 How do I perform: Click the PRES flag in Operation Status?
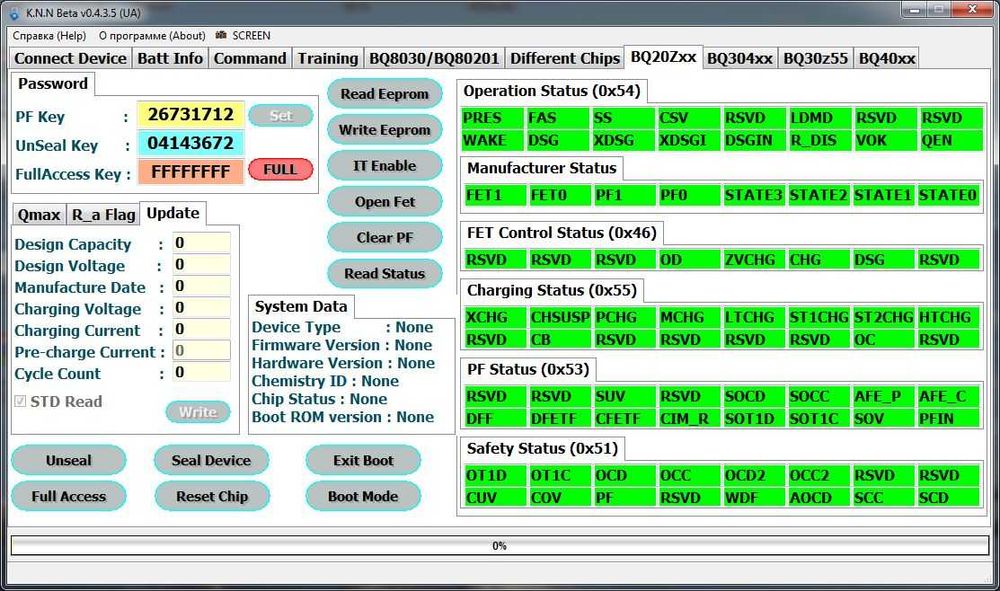point(492,118)
